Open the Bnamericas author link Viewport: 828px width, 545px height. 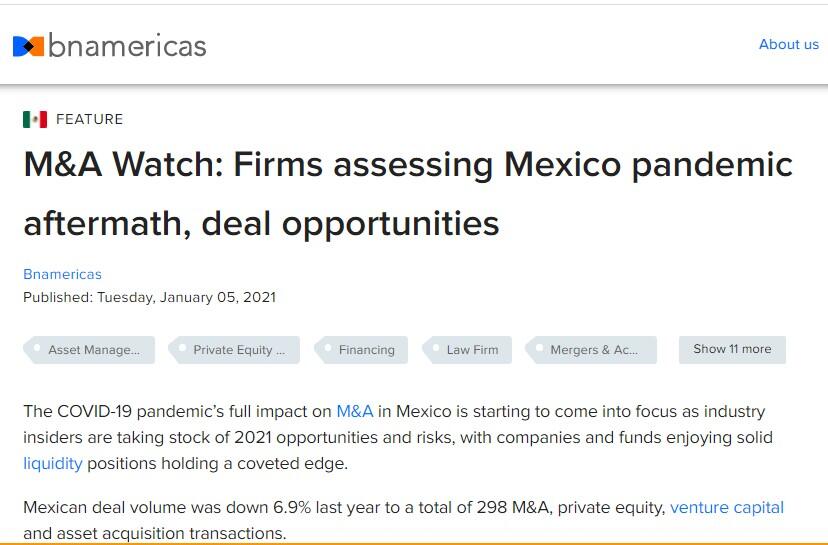pyautogui.click(x=62, y=274)
